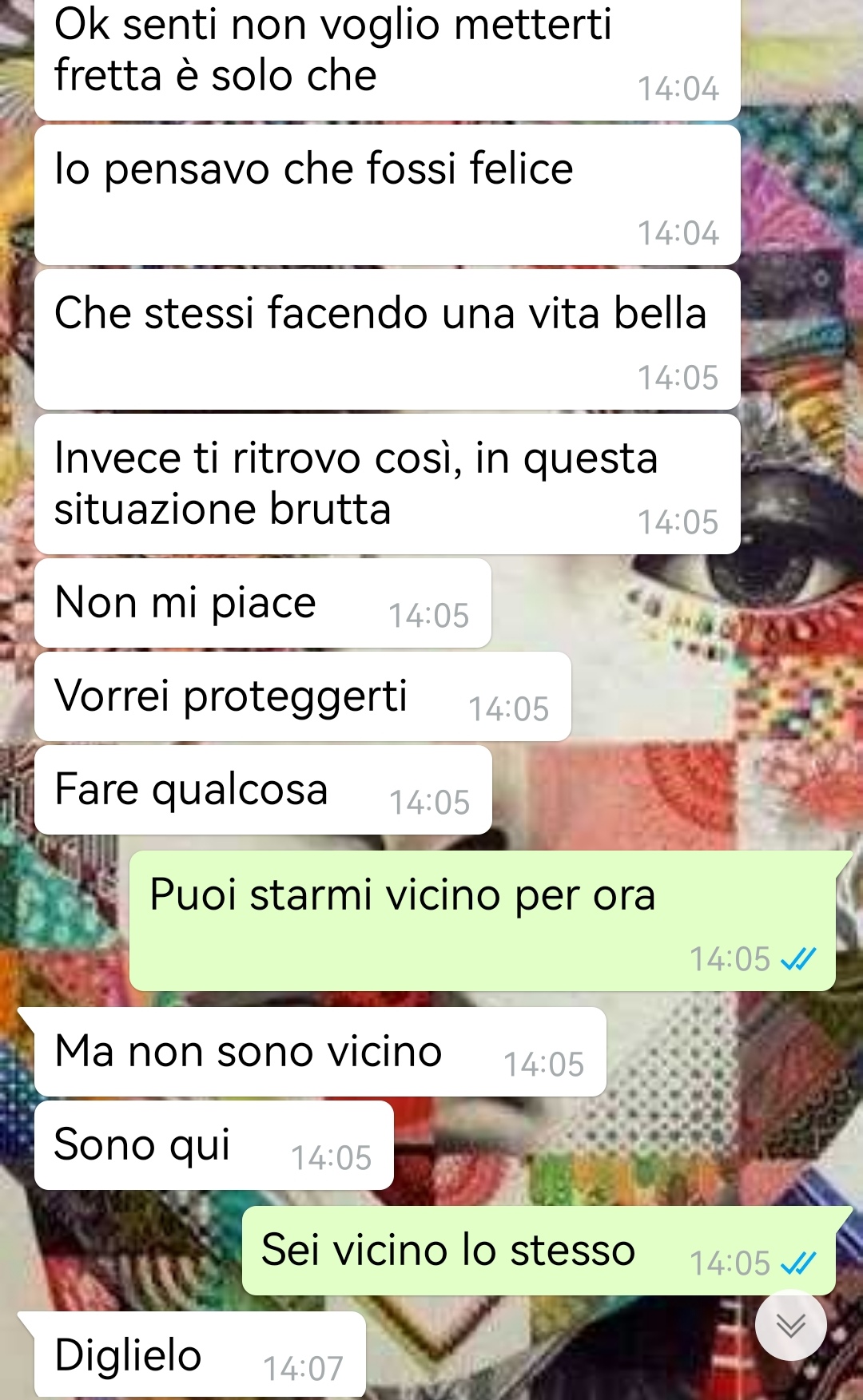The width and height of the screenshot is (863, 1400).
Task: Tap sent message 'Sei vicino lo stesso'
Action: (539, 1251)
